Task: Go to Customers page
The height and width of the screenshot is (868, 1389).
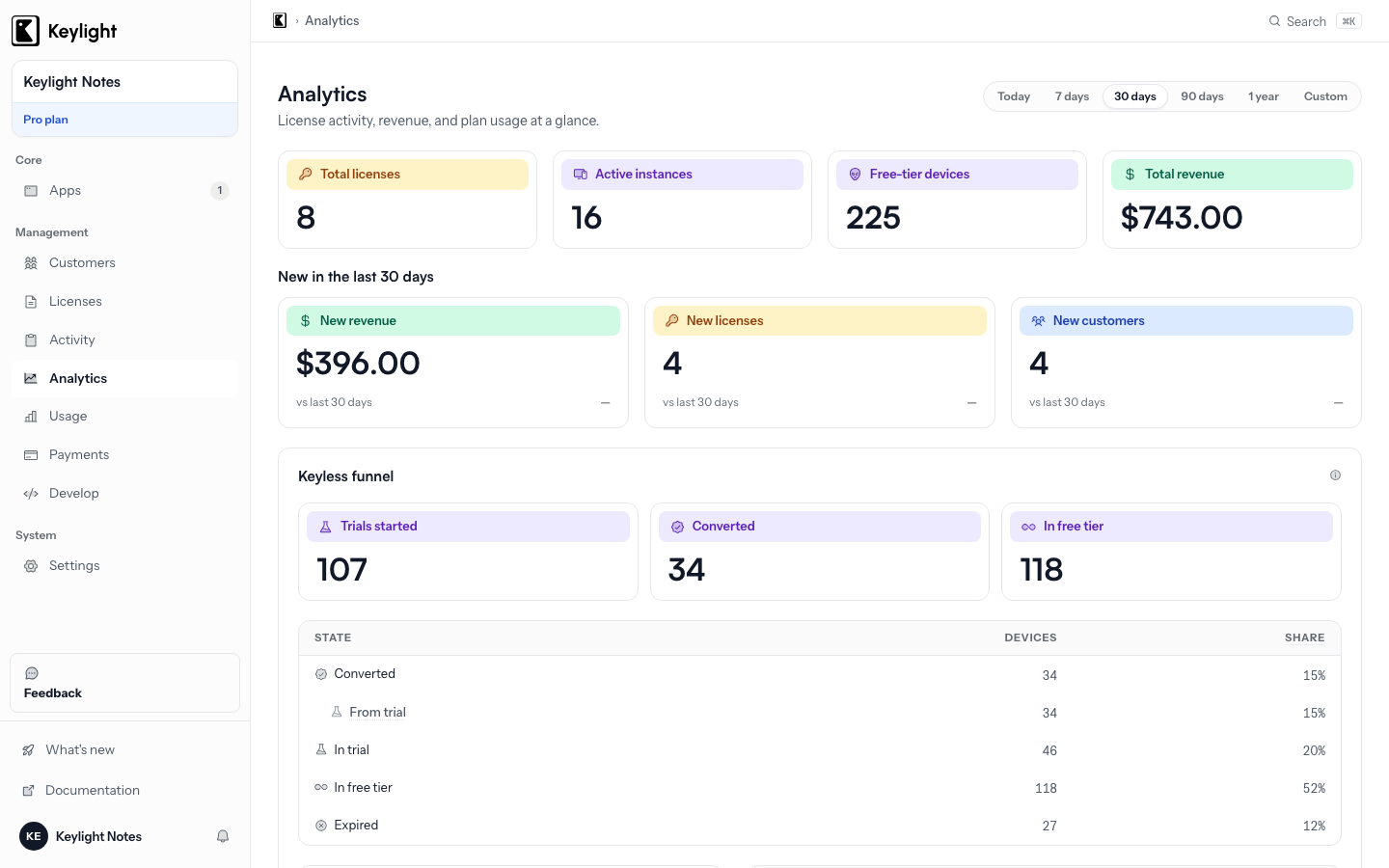Action: pyautogui.click(x=124, y=263)
